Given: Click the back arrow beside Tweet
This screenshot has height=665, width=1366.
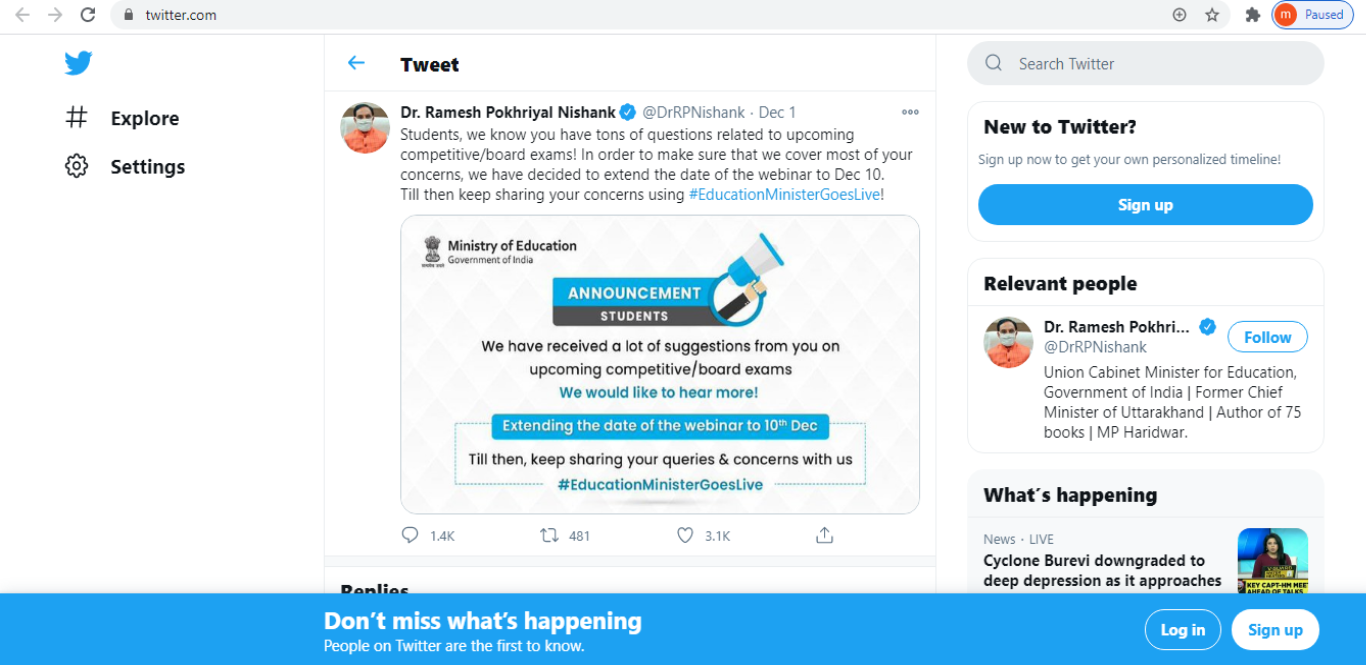Looking at the screenshot, I should point(356,64).
